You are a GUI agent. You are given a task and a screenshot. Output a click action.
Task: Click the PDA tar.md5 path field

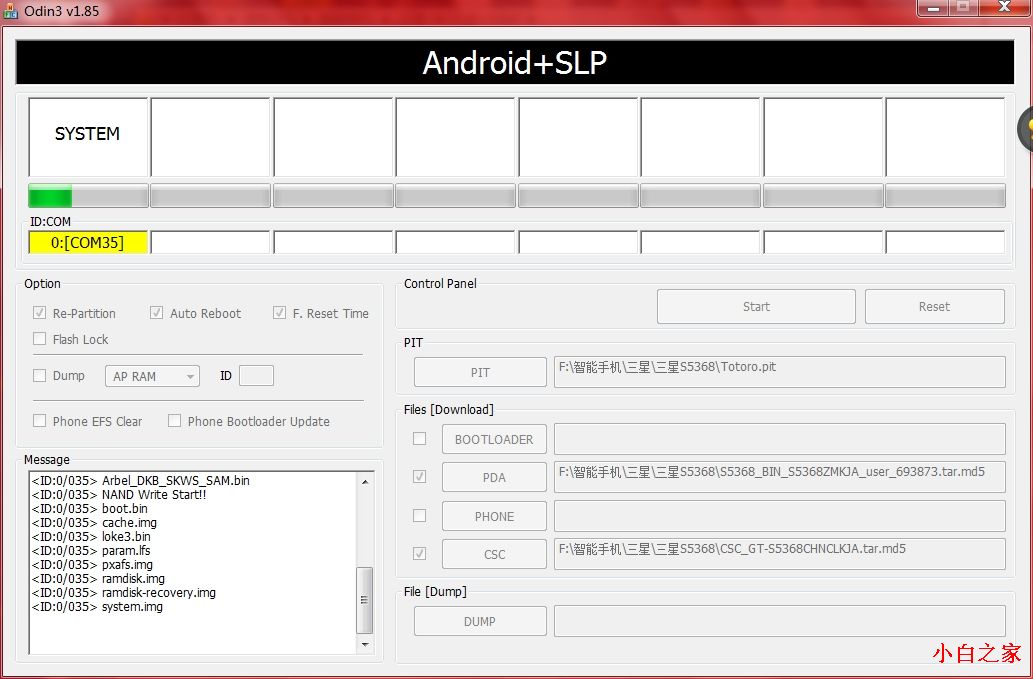780,477
